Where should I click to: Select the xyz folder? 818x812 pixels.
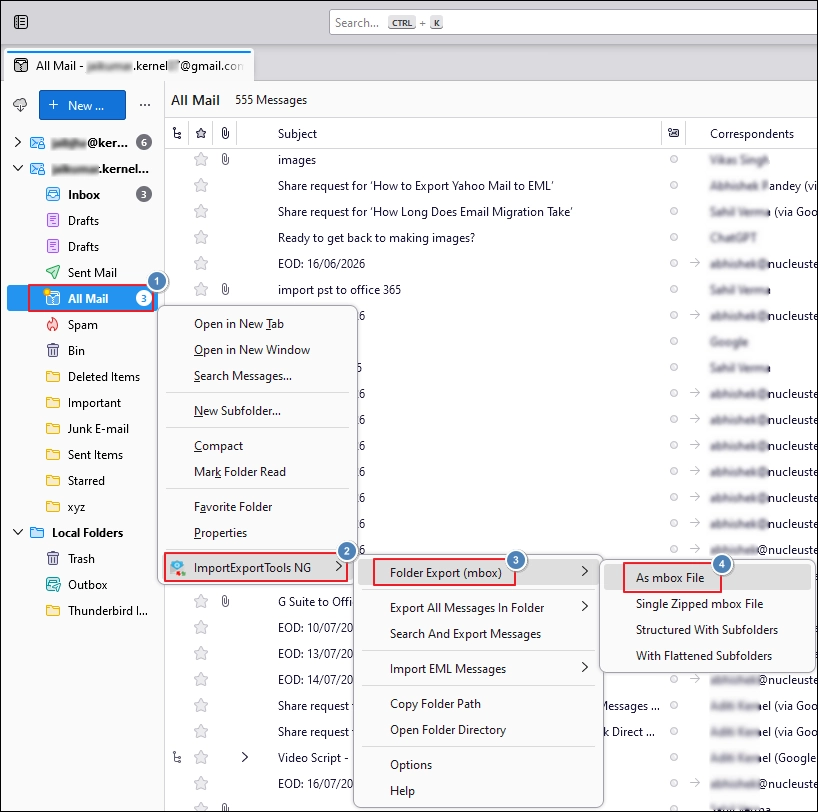click(76, 507)
